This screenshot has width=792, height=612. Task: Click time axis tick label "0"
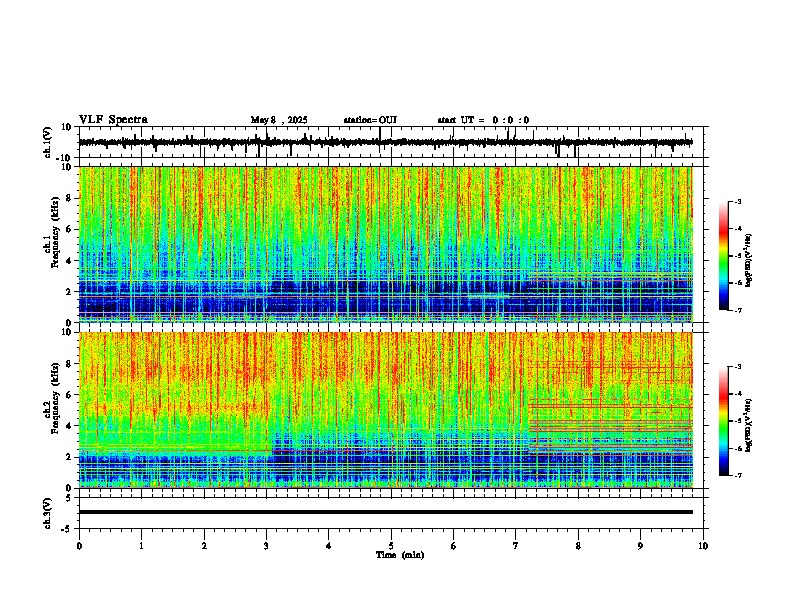79,546
